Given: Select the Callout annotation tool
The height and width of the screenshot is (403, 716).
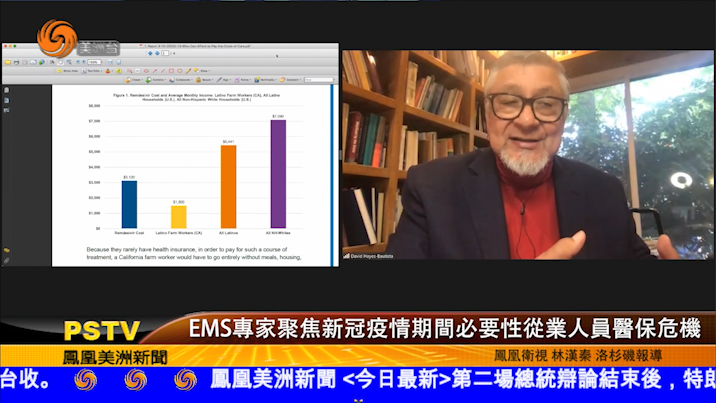Looking at the screenshot, I should click(129, 71).
